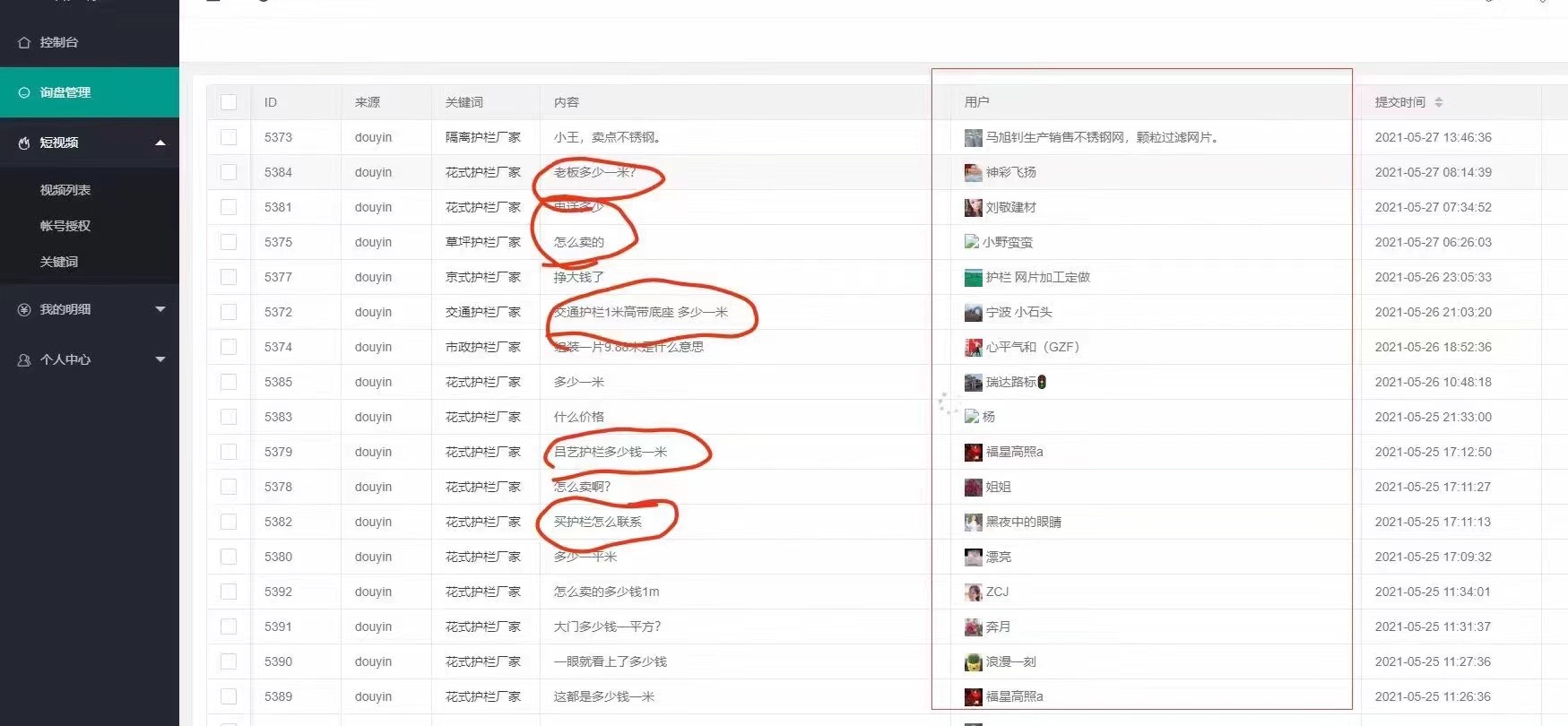Click inquiry text 买护栏怎么联系
The width and height of the screenshot is (1568, 726).
(x=598, y=522)
